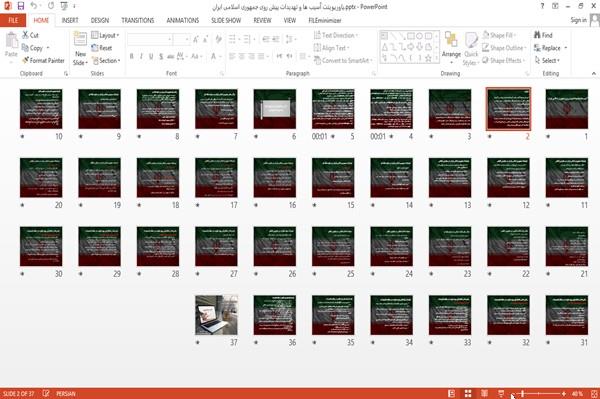Click the Redo icon in quick access toolbar
600x399 pixels.
(x=51, y=6)
